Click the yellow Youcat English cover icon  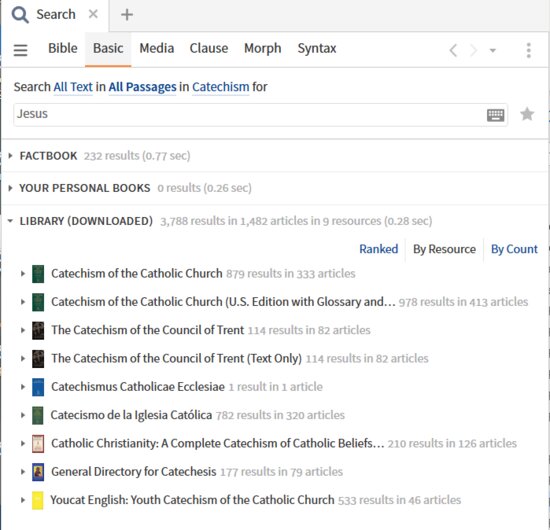pyautogui.click(x=38, y=500)
